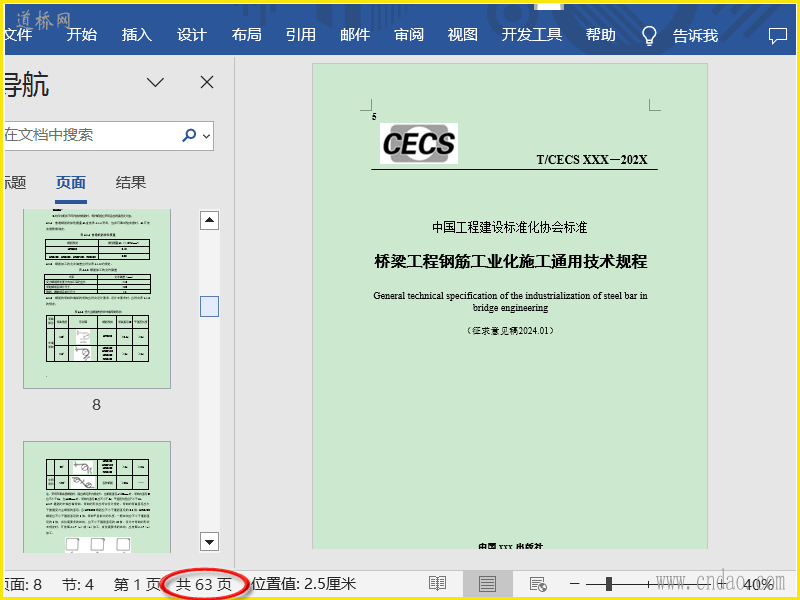Viewport: 800px width, 600px height.
Task: Click the text 中国工程建设标准化协会标准
Action: point(510,227)
